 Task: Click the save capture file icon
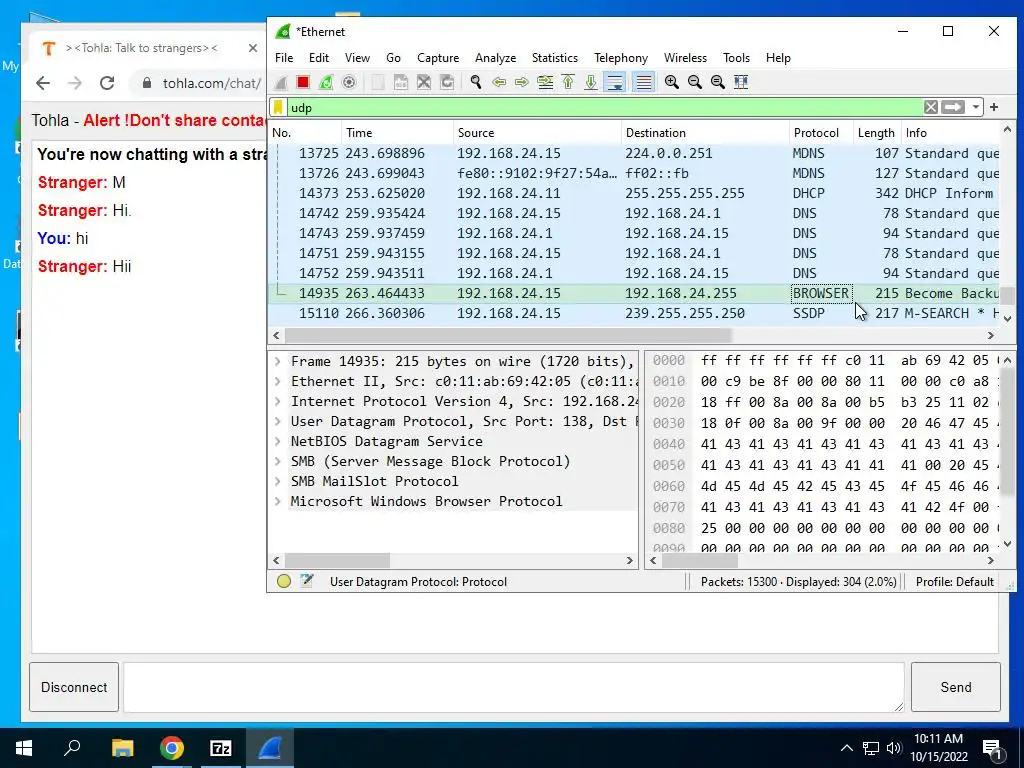[401, 82]
